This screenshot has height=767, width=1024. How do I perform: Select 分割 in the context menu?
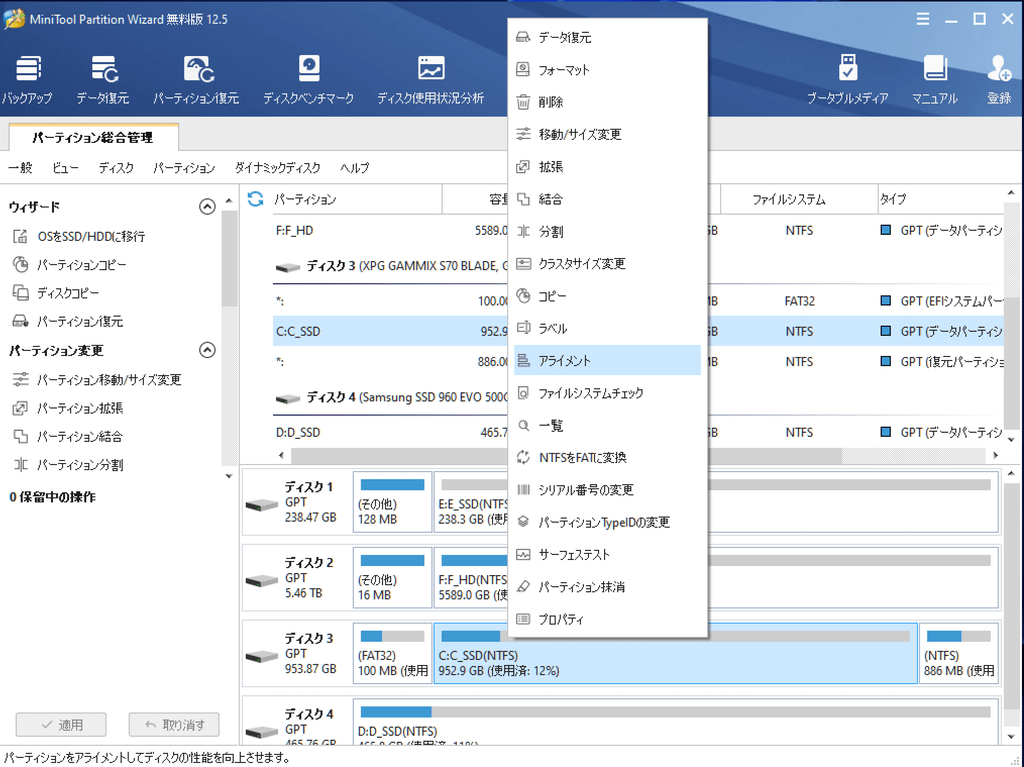607,231
